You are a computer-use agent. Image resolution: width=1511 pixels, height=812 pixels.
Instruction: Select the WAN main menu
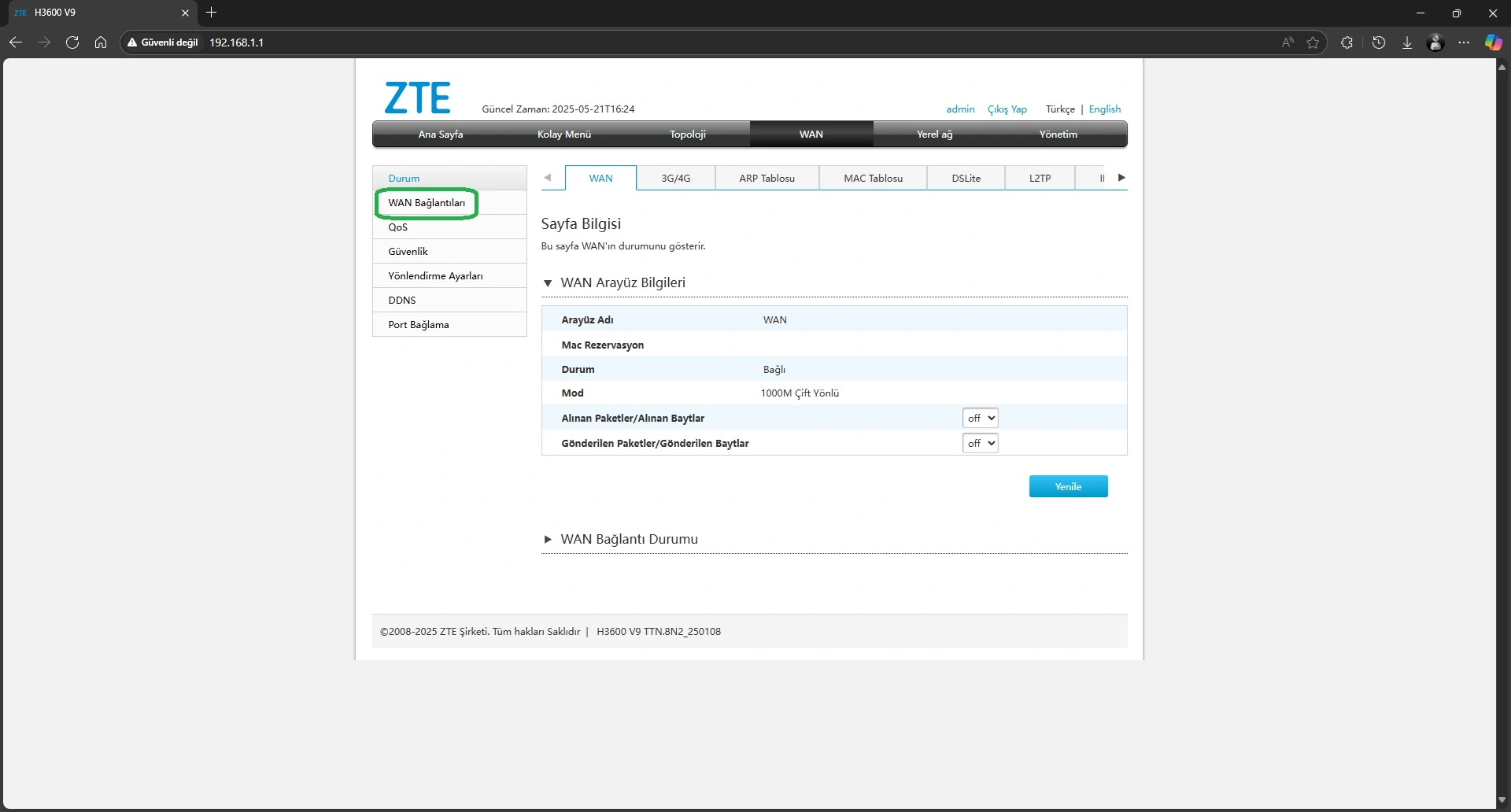click(x=811, y=135)
